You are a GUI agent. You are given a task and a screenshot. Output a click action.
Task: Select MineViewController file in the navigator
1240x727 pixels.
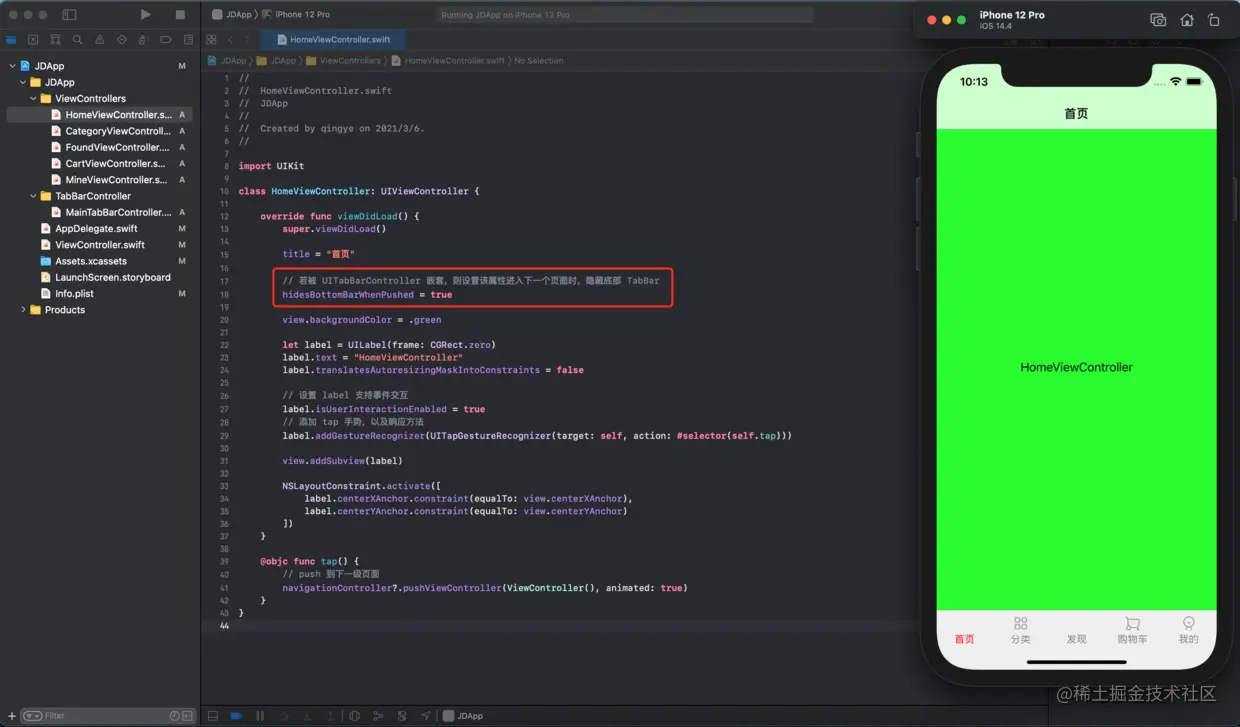click(x=100, y=180)
